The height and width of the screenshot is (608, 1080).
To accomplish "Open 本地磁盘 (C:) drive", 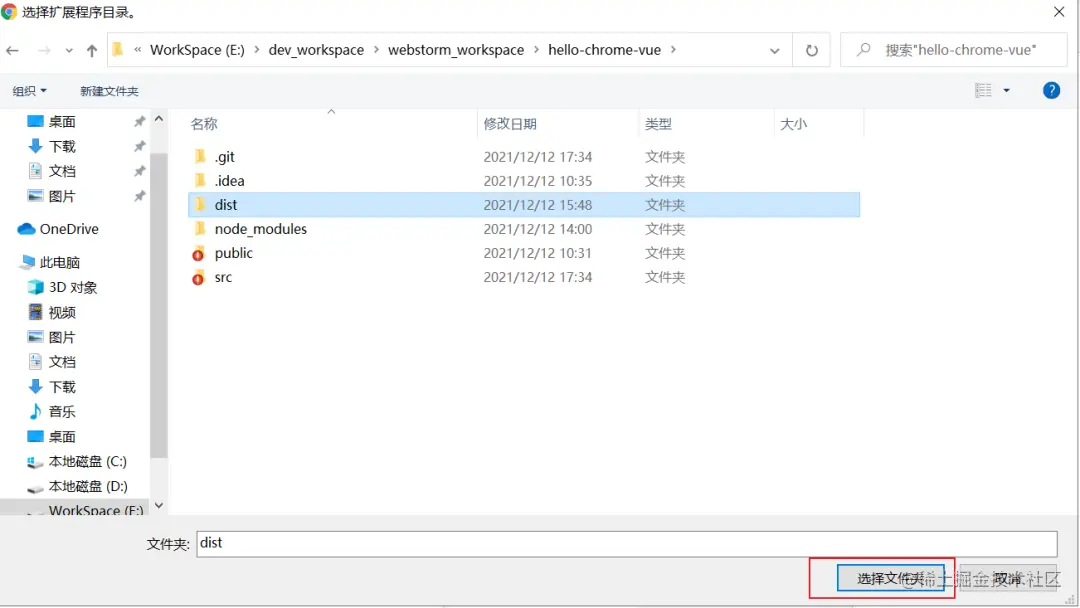I will 87,461.
